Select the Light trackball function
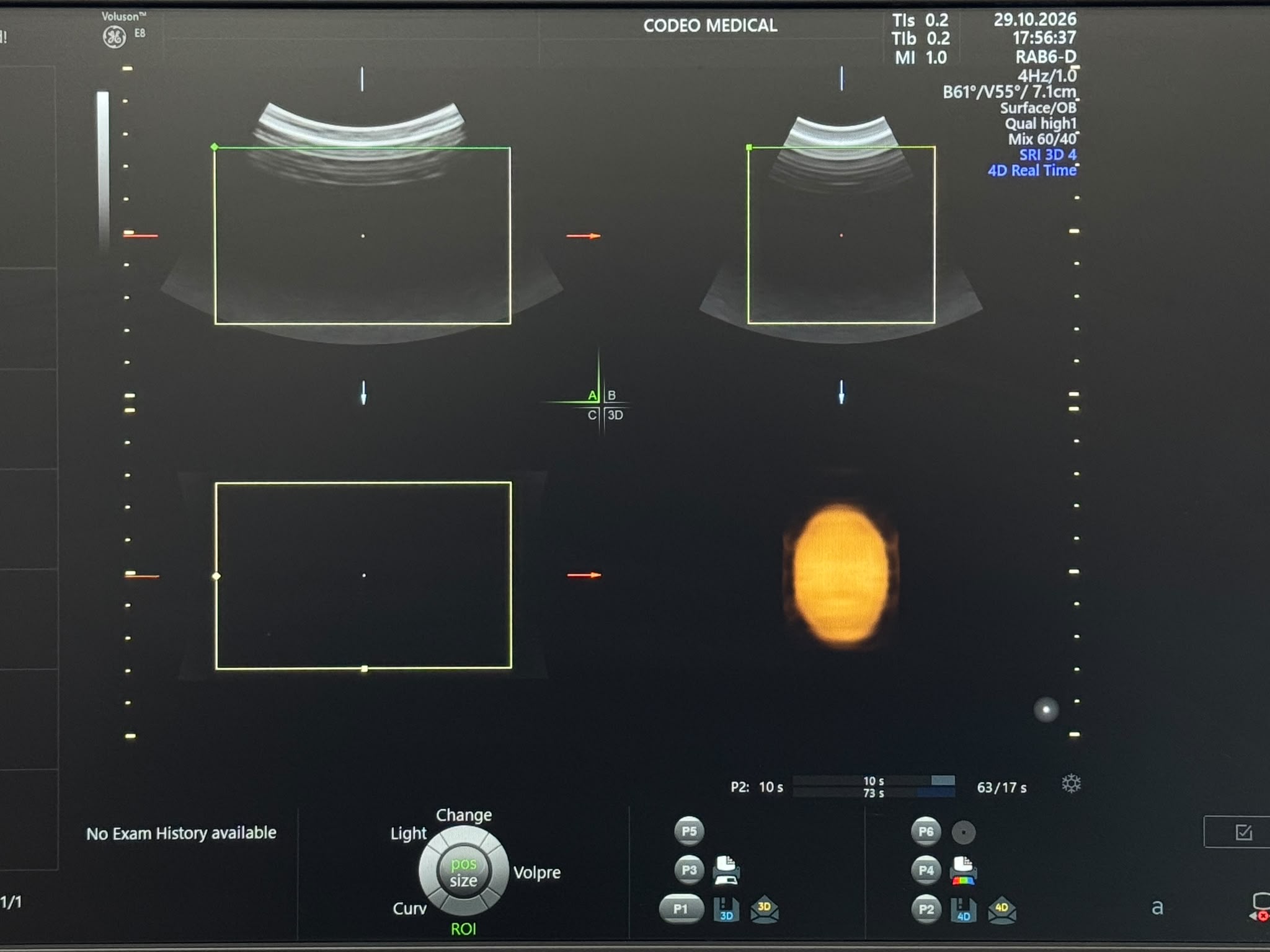Viewport: 1270px width, 952px height. coord(409,834)
